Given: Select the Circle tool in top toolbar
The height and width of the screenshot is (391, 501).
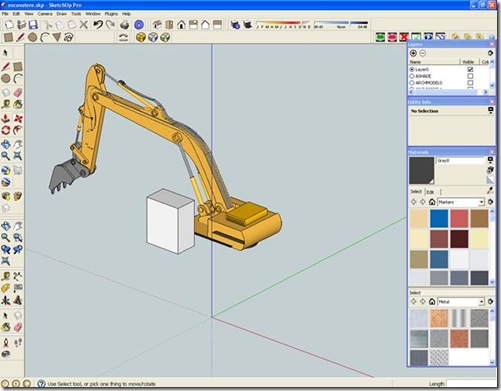Looking at the screenshot, I should click(x=32, y=37).
